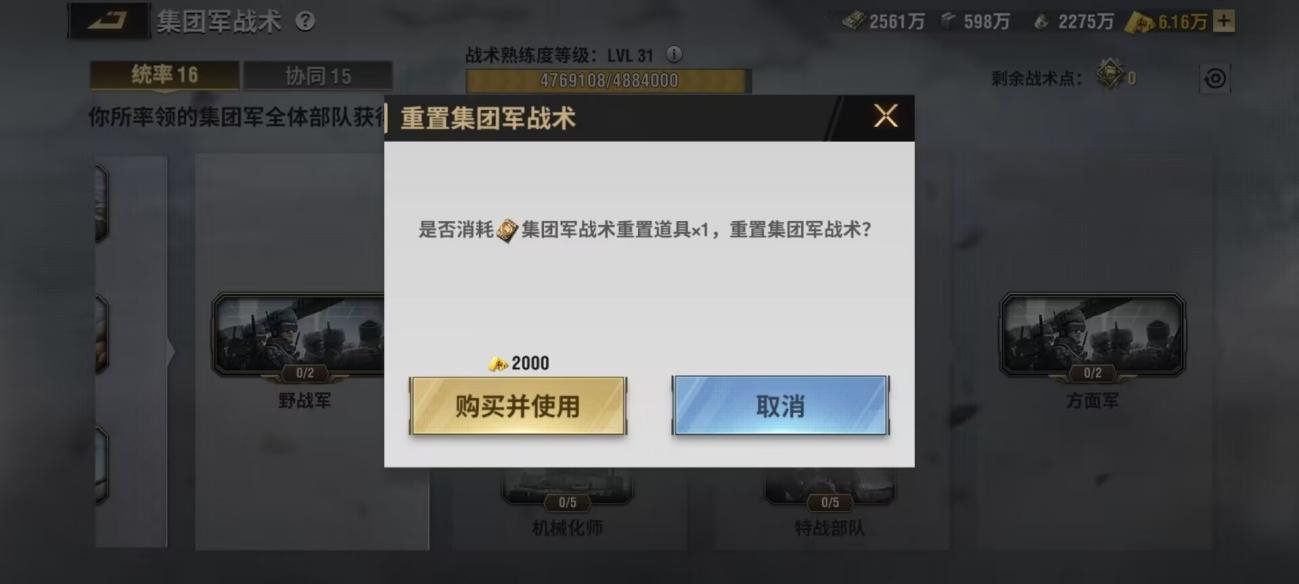This screenshot has height=584, width=1299.
Task: Tap the tactics proficiency level info icon
Action: point(675,55)
